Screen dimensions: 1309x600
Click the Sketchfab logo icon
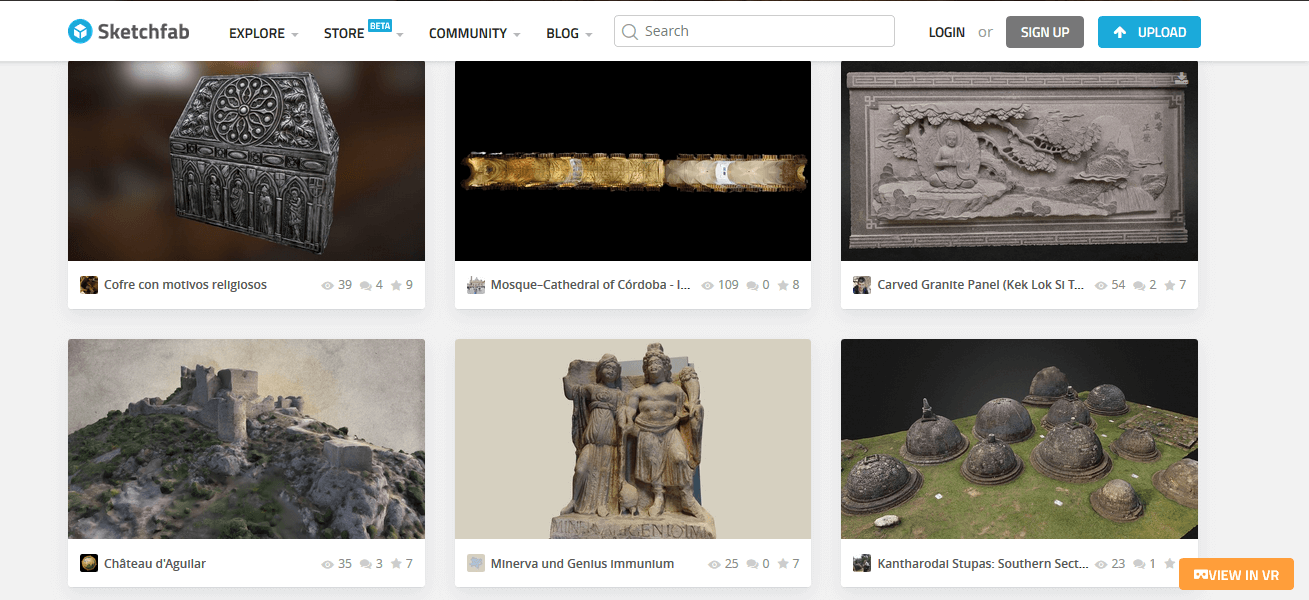pos(79,31)
